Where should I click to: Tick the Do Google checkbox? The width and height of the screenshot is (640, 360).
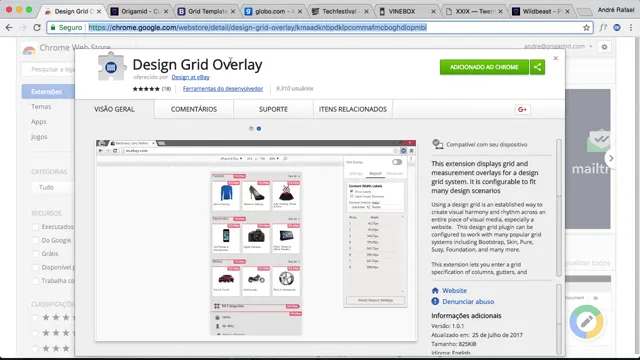click(x=36, y=240)
